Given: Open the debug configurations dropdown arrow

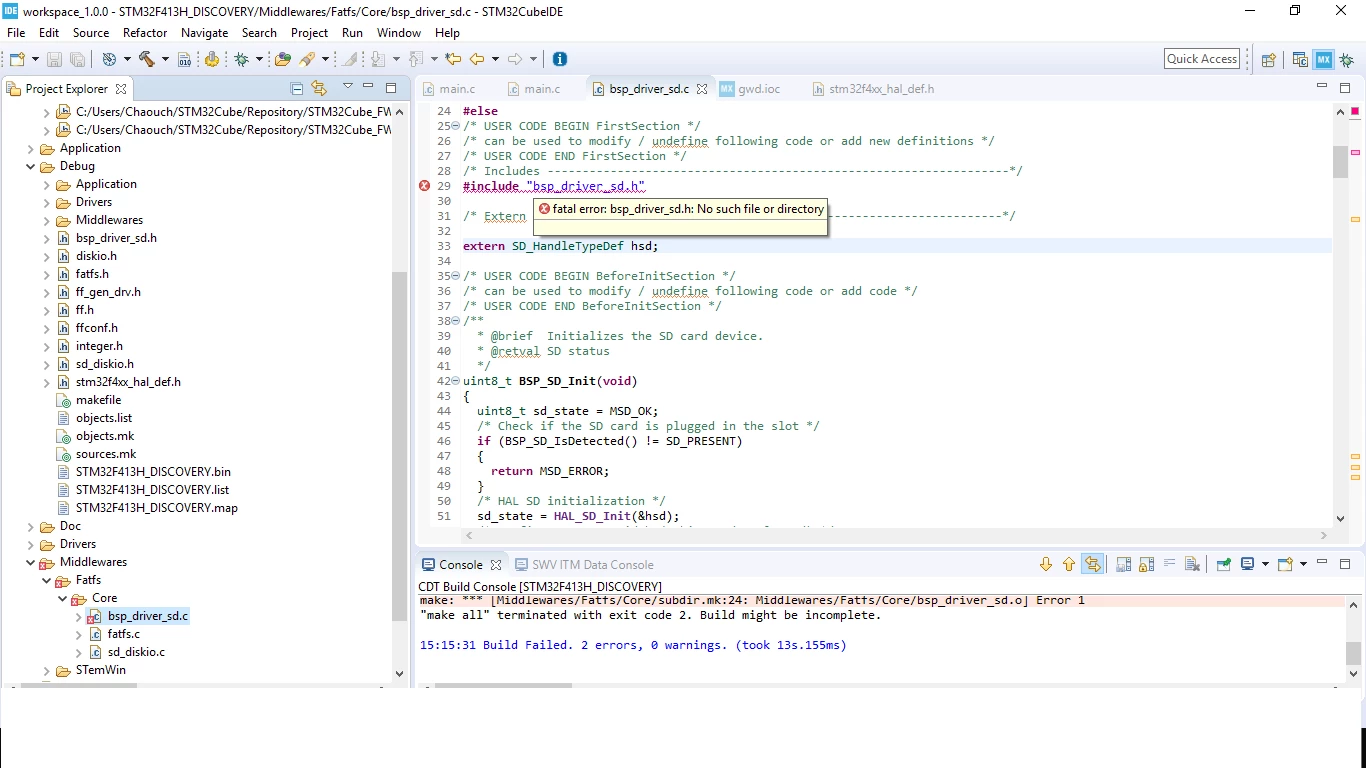Looking at the screenshot, I should point(260,59).
